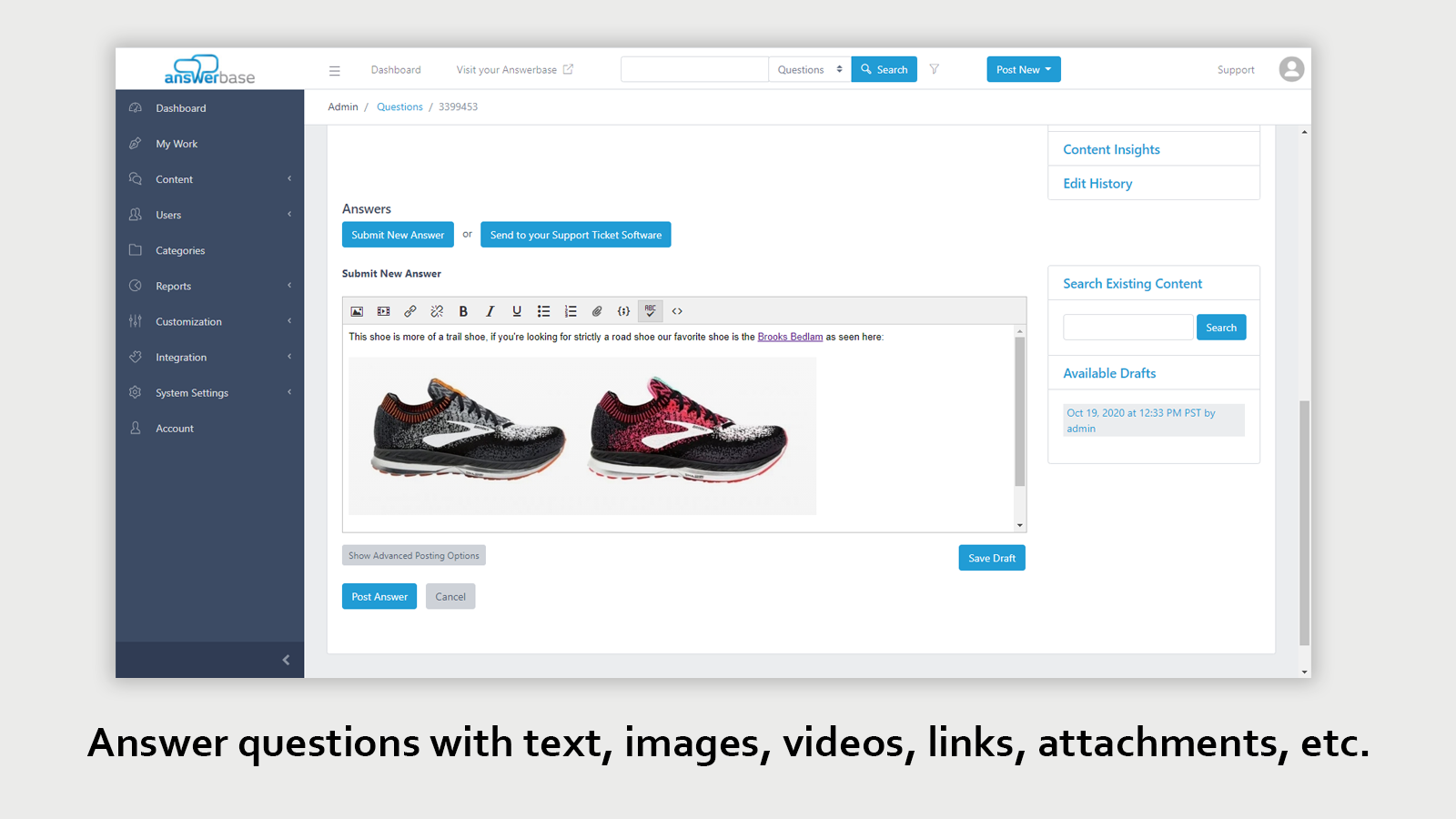
Task: Click the Post Answer button
Action: (x=379, y=596)
